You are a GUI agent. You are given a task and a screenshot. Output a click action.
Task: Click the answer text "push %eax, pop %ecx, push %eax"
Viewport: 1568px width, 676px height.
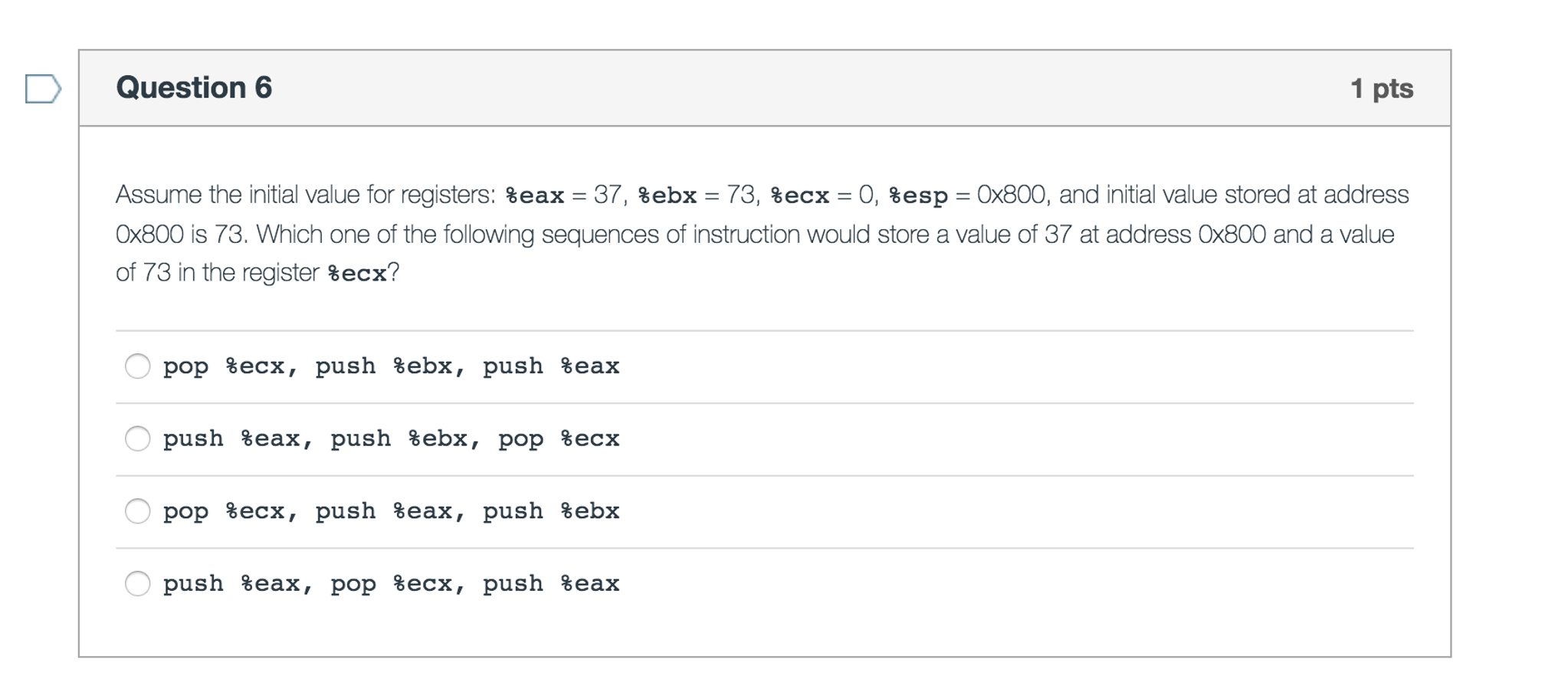391,584
